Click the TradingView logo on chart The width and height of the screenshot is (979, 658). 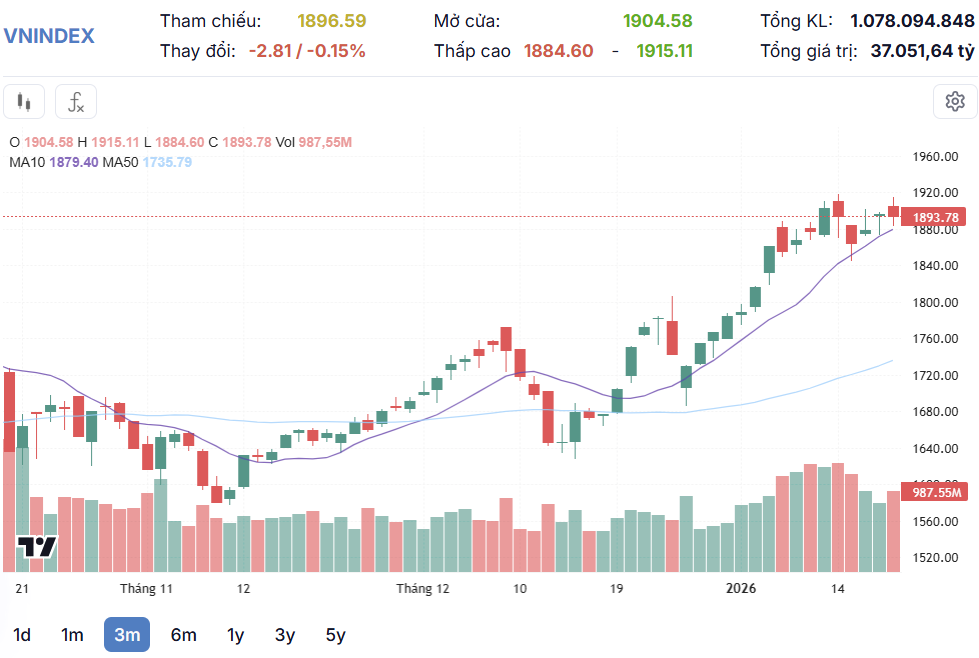(37, 547)
